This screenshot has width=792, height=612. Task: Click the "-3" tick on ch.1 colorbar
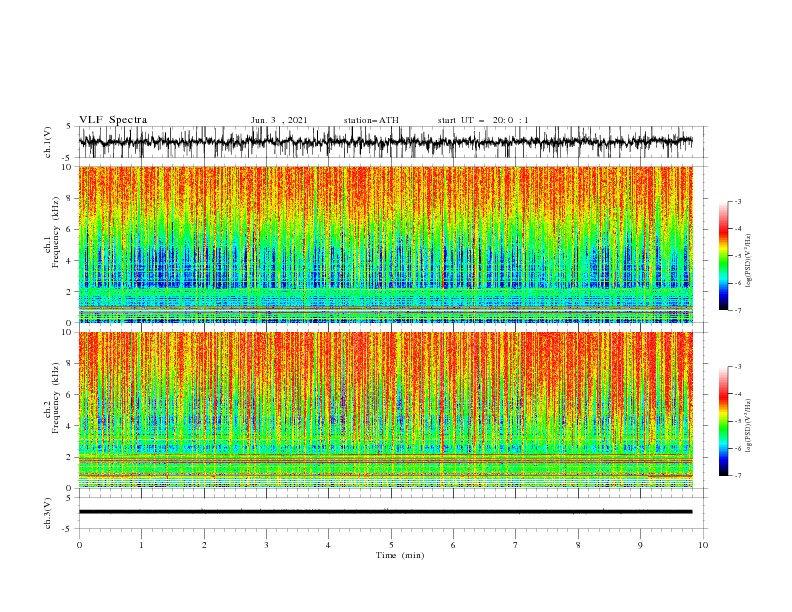click(737, 201)
